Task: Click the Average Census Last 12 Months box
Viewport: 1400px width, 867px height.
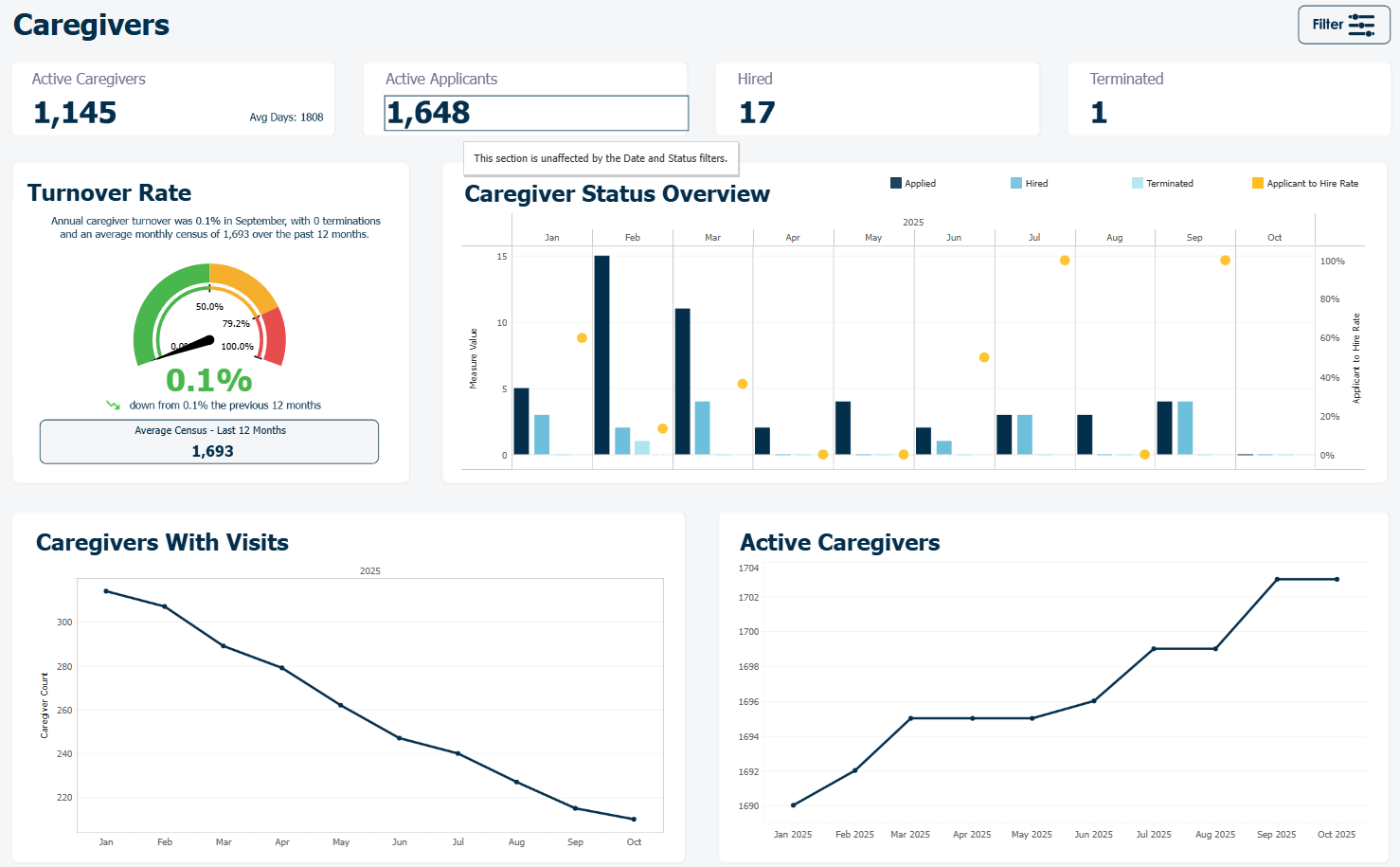Action: (x=209, y=442)
